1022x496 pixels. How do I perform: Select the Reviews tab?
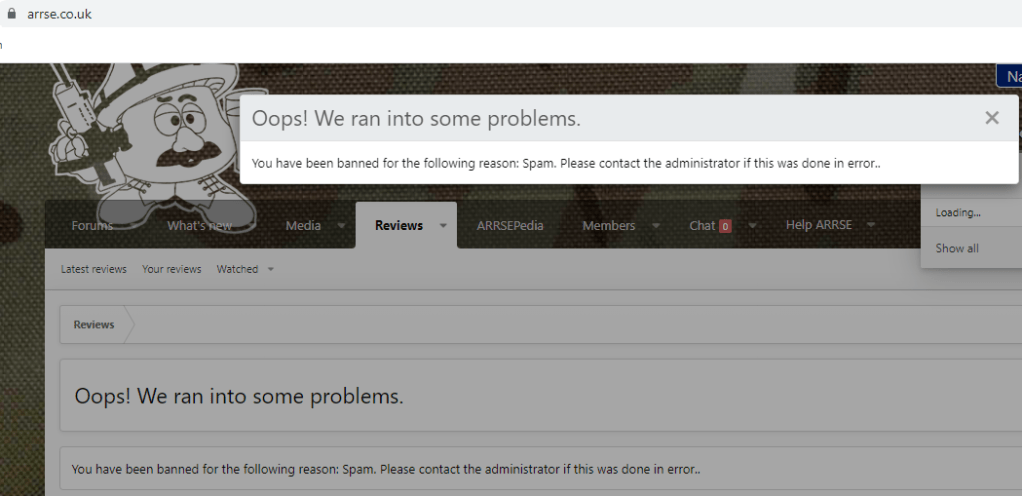click(398, 225)
